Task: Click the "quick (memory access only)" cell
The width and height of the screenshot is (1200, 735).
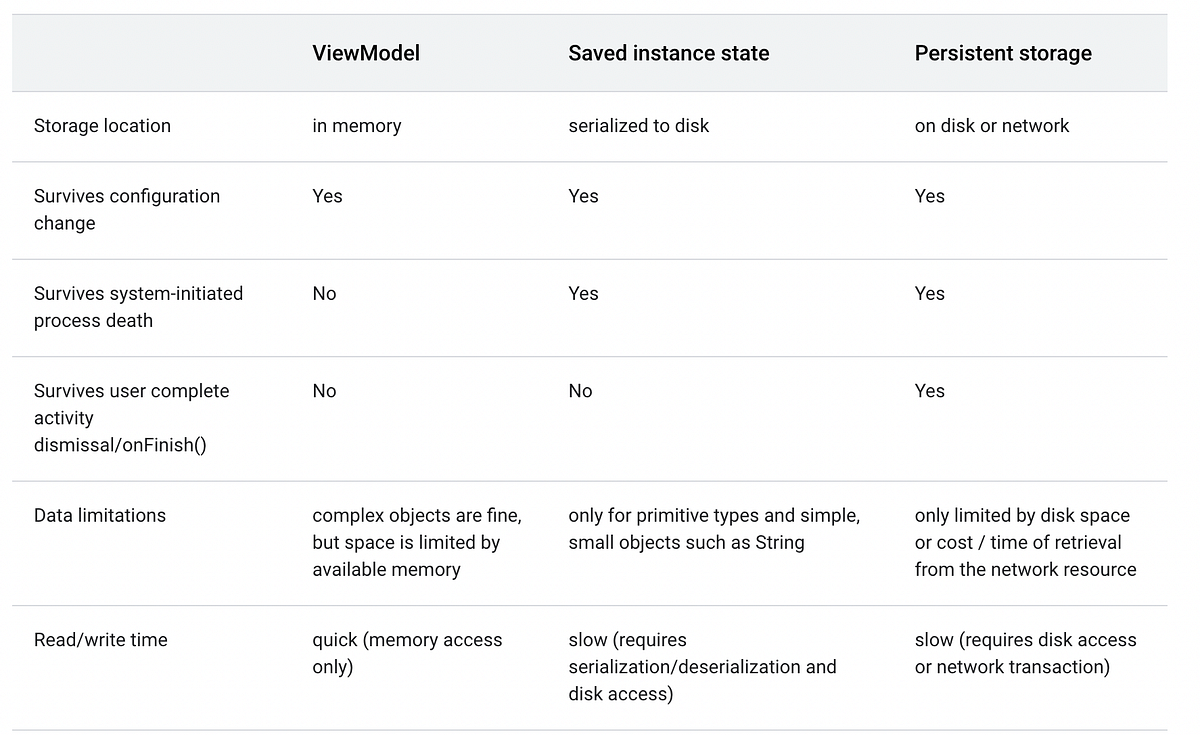Action: (407, 653)
